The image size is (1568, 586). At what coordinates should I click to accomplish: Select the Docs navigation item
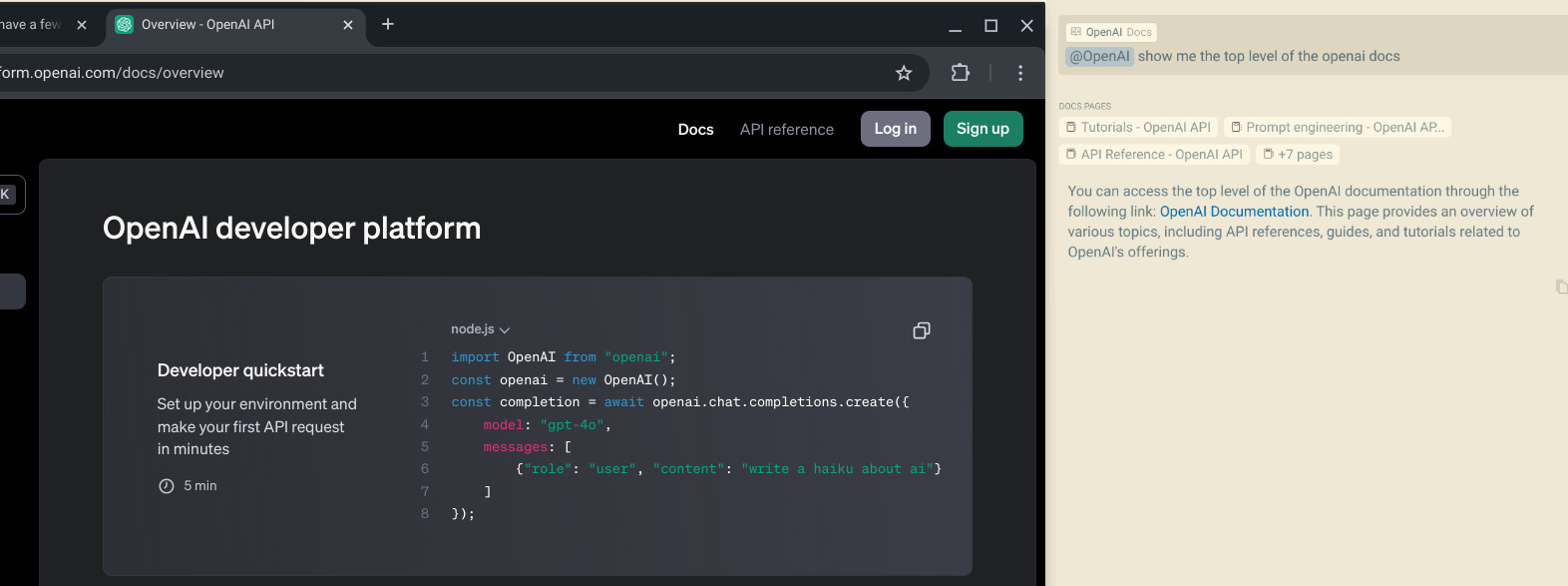click(695, 130)
